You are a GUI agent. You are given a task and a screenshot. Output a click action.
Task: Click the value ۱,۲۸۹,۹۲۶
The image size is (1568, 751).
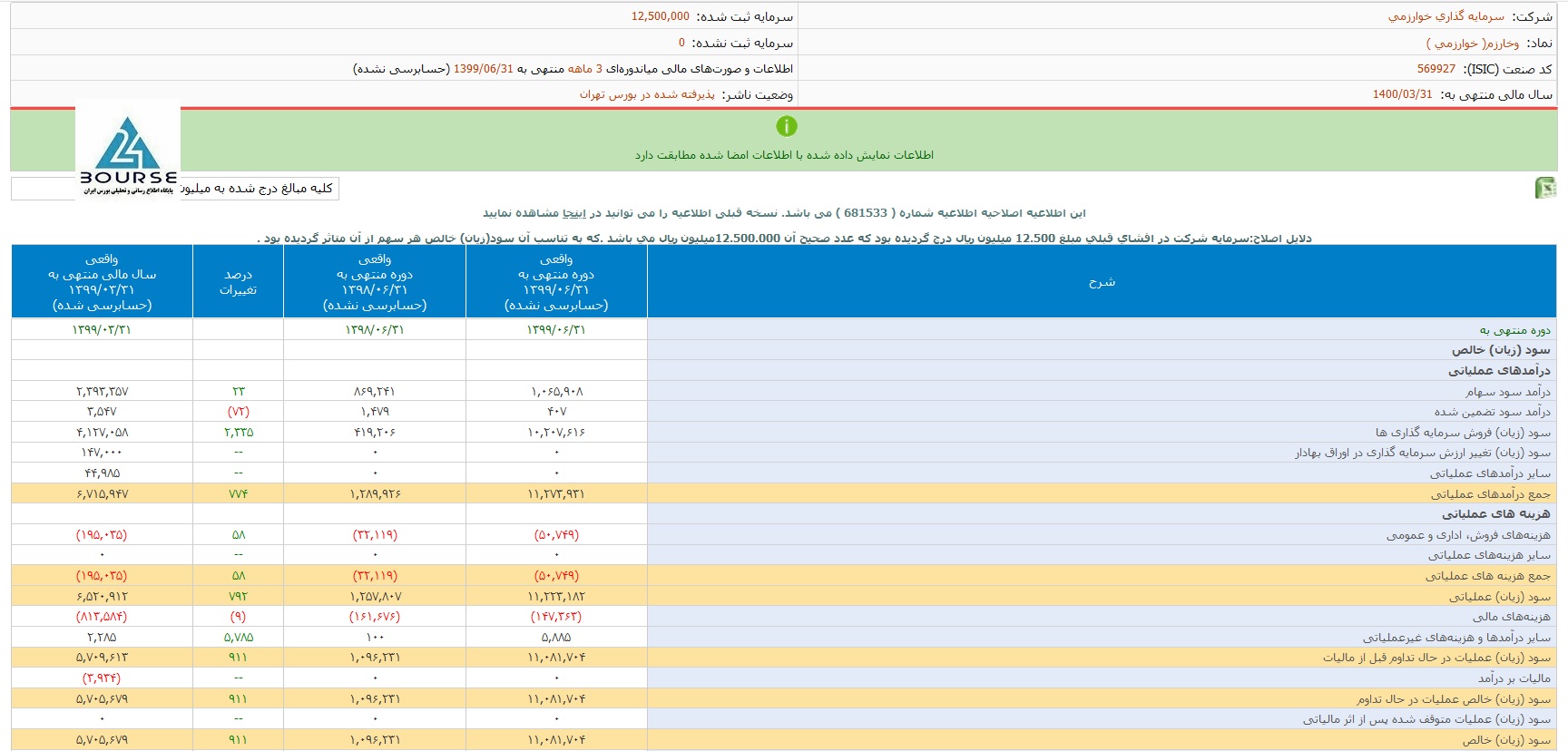(375, 494)
